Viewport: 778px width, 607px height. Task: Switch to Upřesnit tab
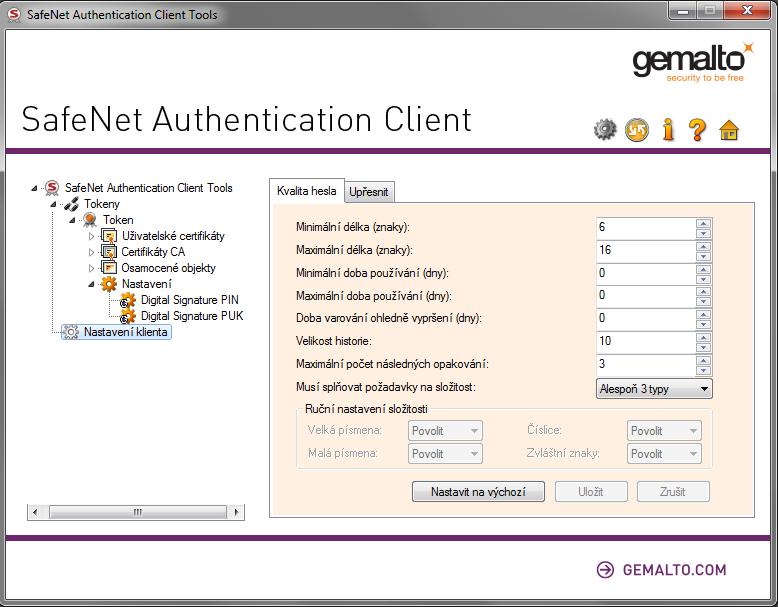tap(369, 192)
